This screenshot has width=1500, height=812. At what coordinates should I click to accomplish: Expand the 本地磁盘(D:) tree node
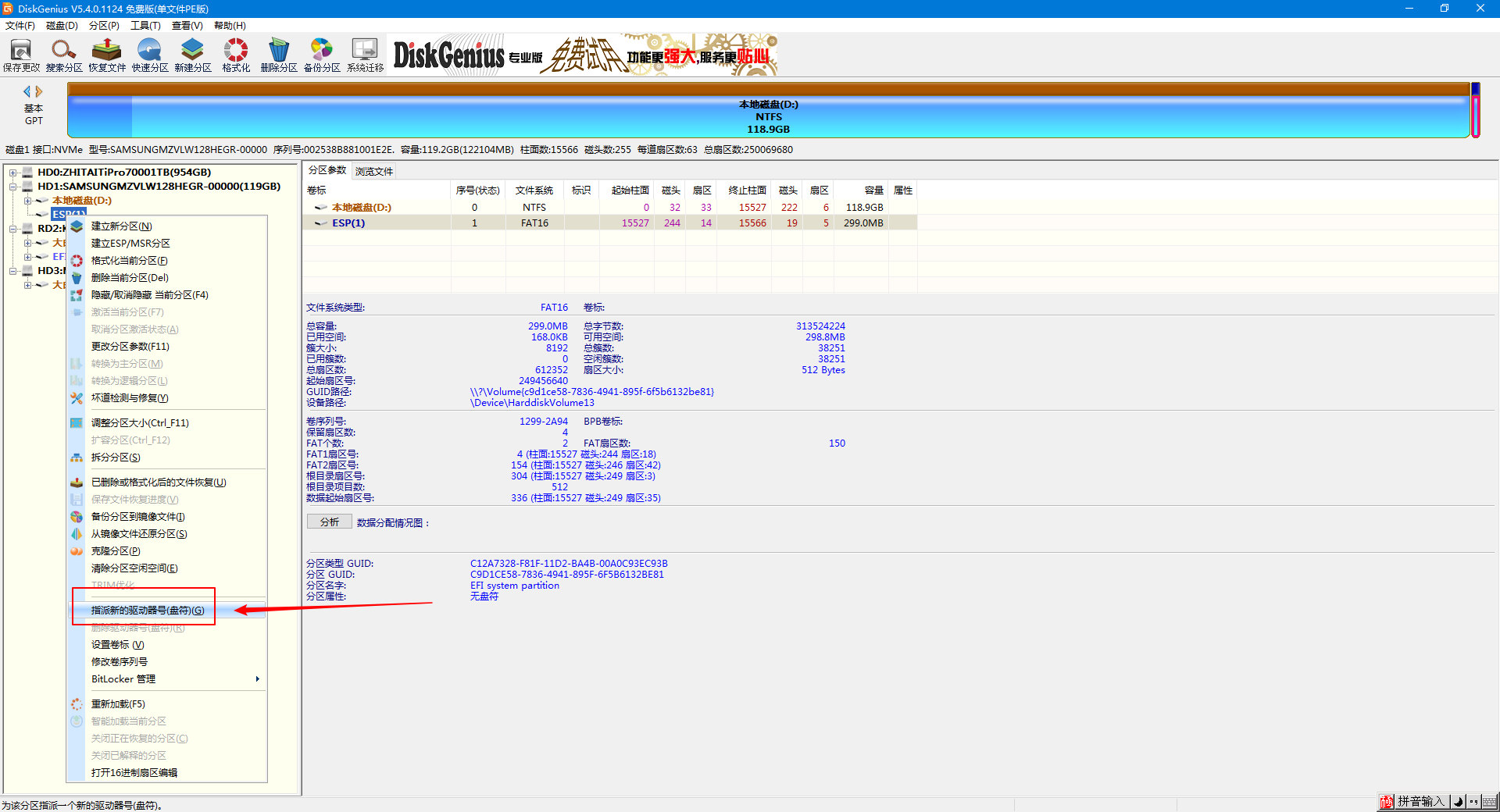[x=27, y=201]
